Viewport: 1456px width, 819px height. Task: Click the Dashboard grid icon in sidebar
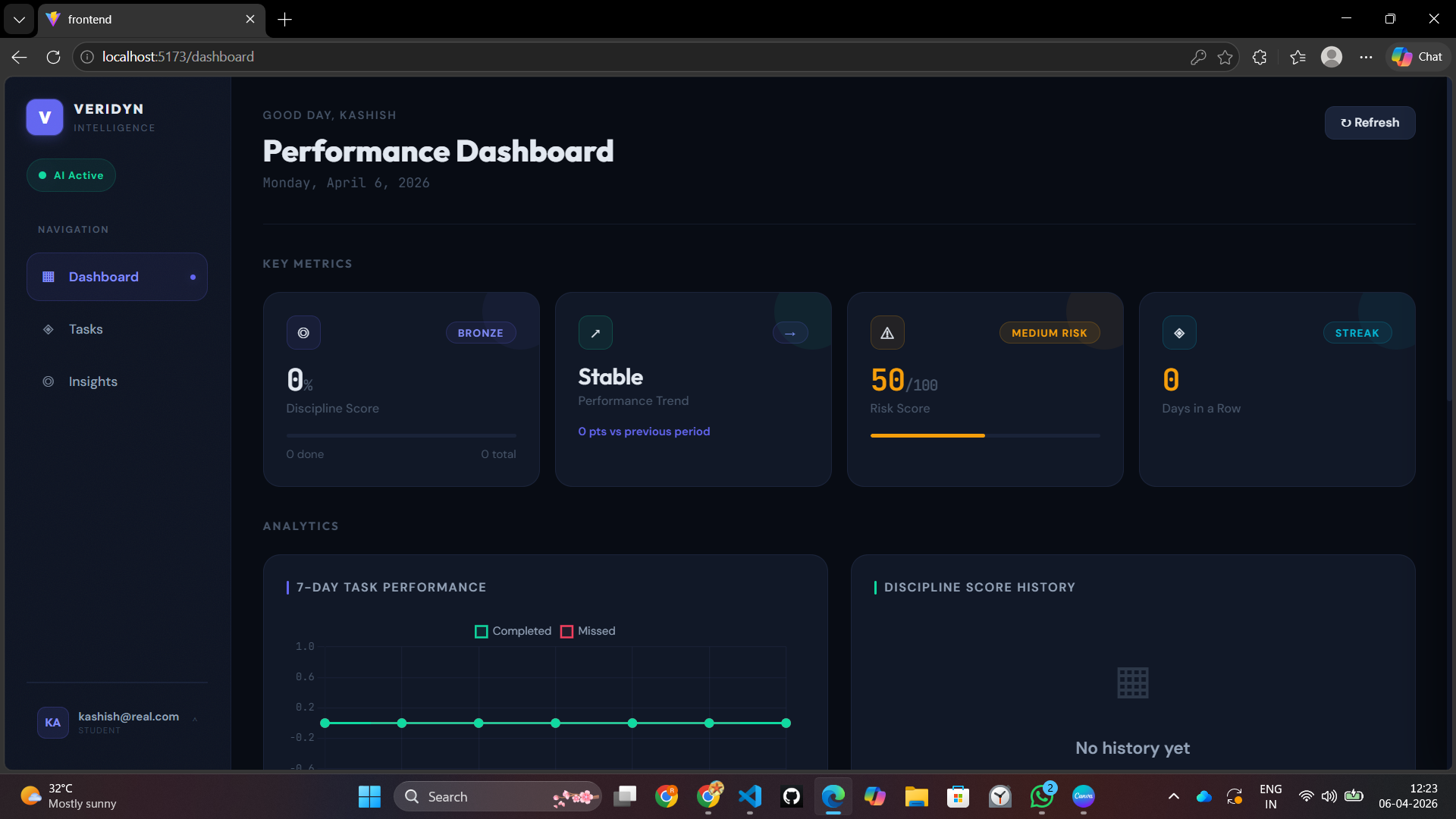pos(49,277)
